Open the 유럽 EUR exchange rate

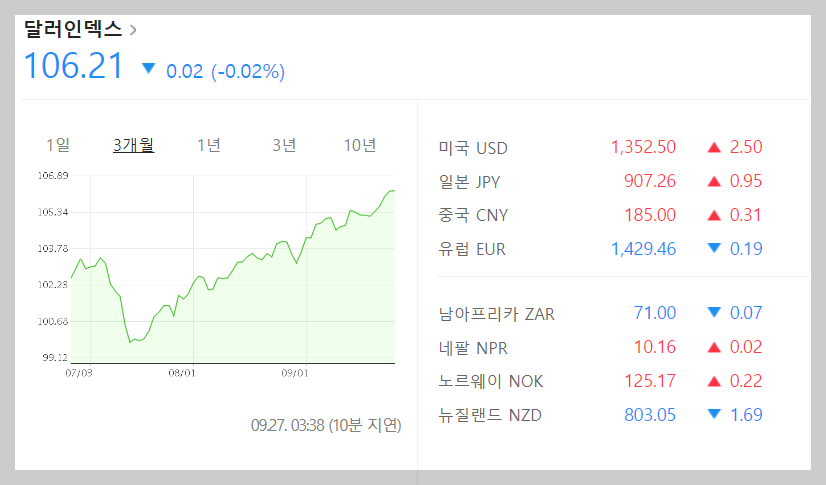coord(472,249)
